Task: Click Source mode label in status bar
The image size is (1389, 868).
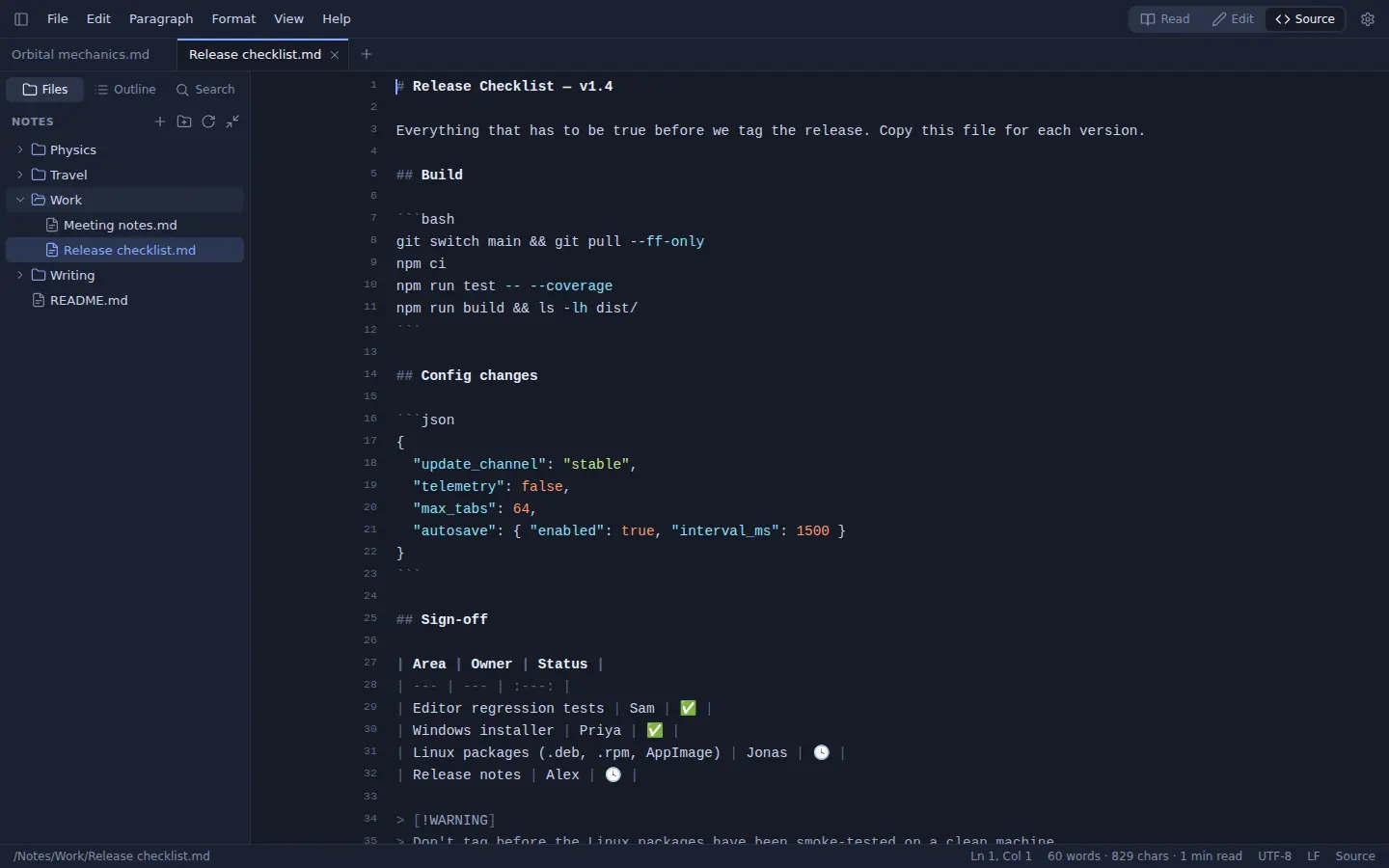Action: (x=1355, y=856)
